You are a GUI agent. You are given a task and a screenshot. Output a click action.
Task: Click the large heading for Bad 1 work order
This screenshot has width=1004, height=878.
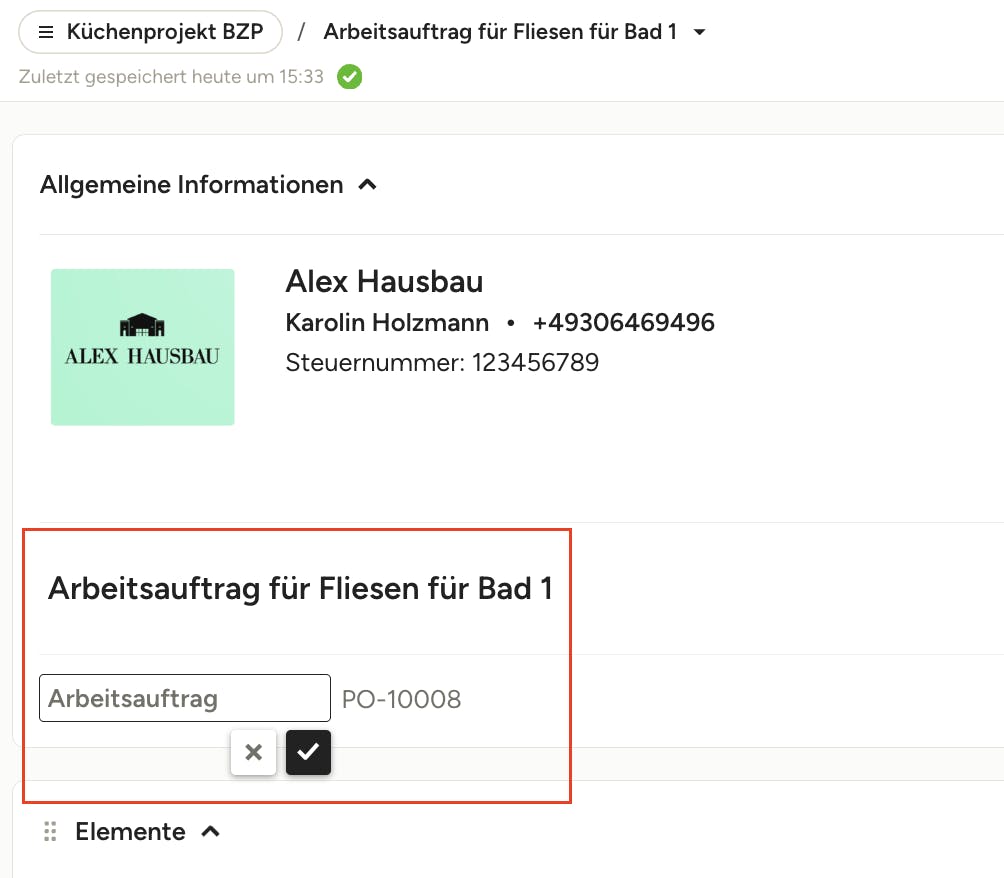300,588
